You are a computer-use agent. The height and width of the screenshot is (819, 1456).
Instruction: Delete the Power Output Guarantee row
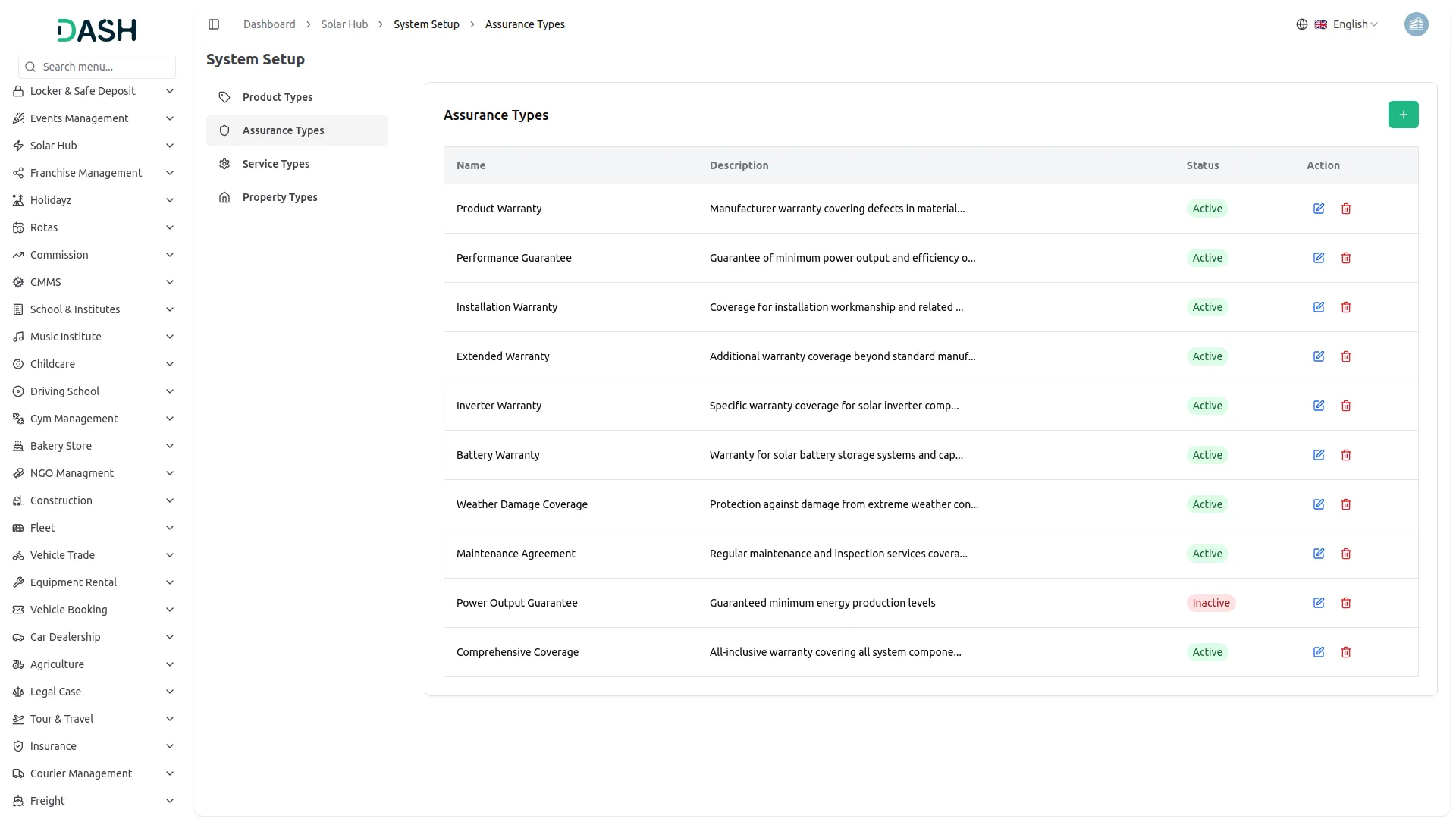[x=1346, y=603]
